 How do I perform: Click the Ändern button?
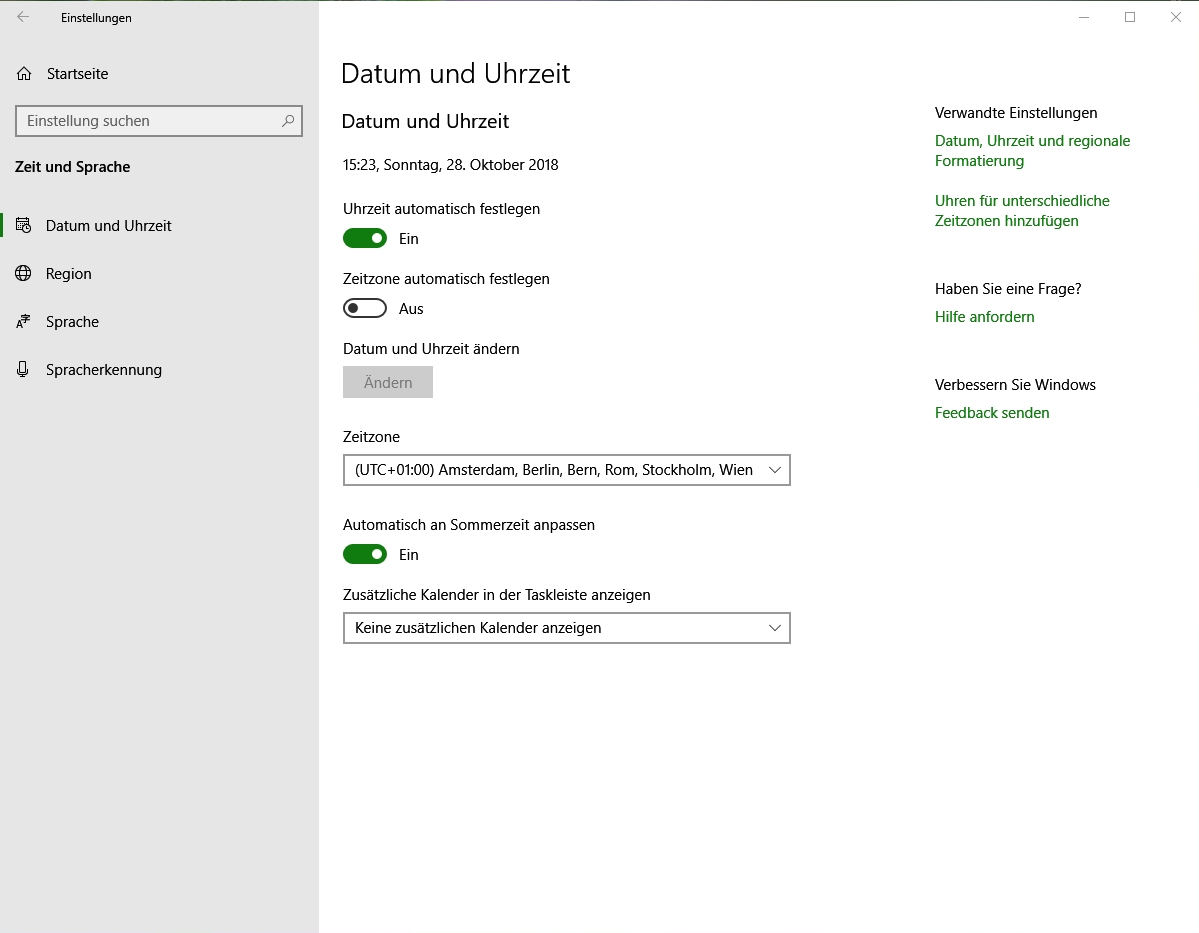pos(388,382)
